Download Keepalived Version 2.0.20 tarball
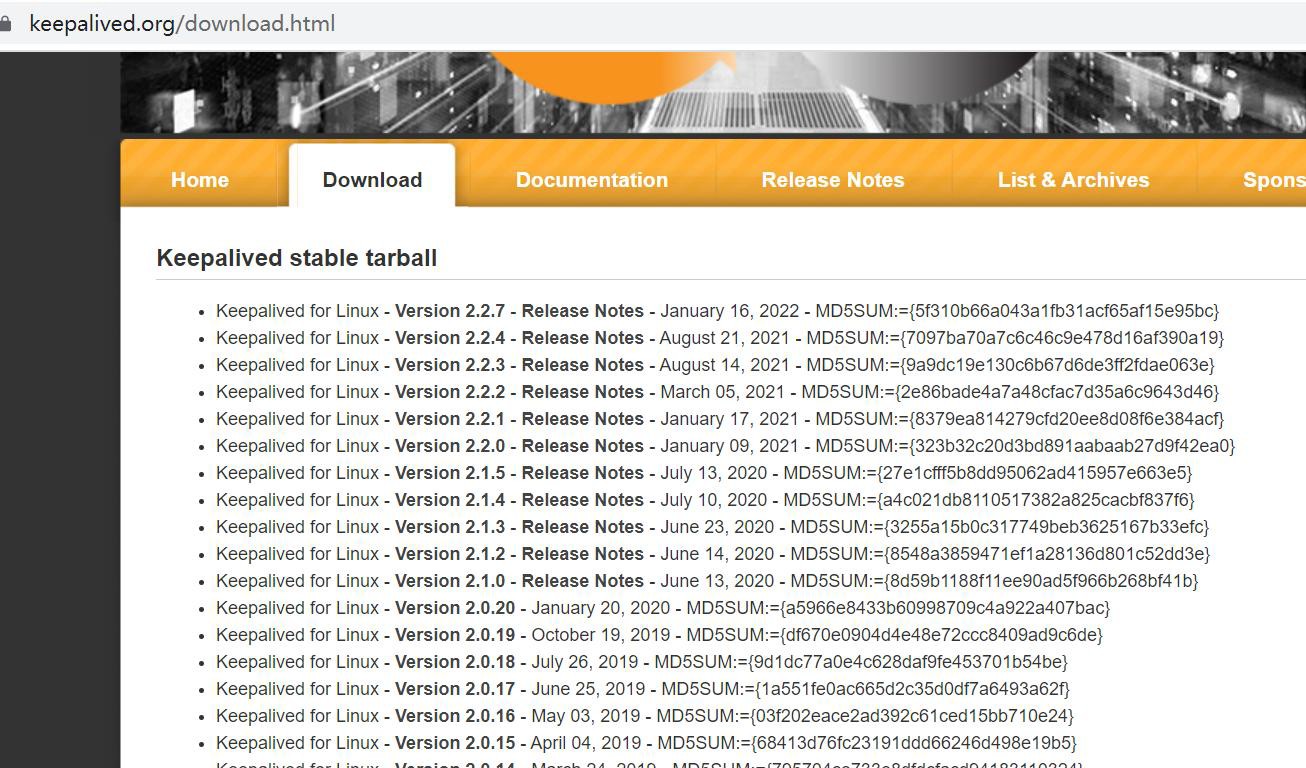The height and width of the screenshot is (768, 1306). click(455, 608)
